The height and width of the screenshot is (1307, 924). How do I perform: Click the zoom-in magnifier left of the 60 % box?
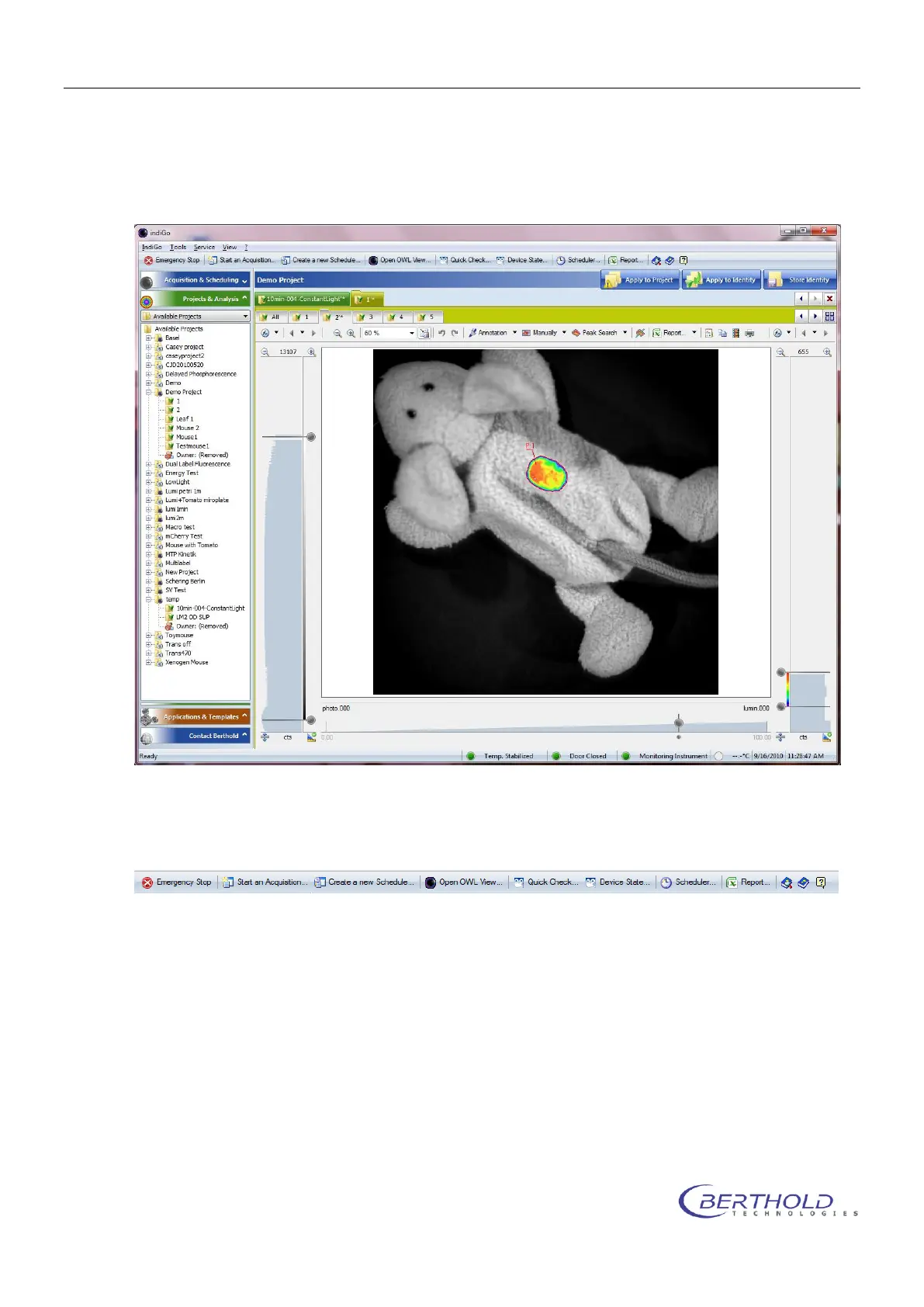click(x=351, y=333)
